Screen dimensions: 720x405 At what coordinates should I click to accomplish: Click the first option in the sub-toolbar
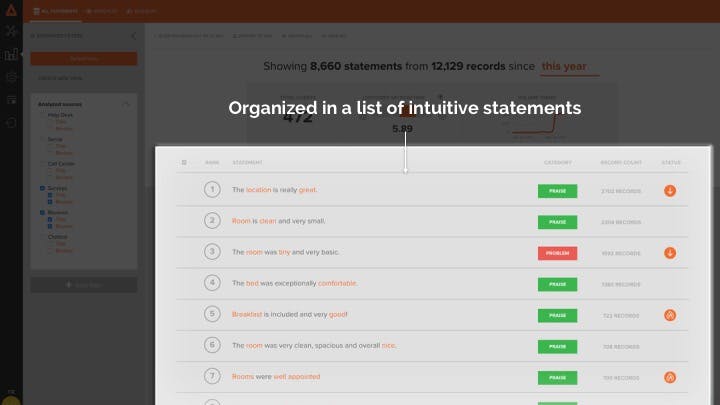189,36
